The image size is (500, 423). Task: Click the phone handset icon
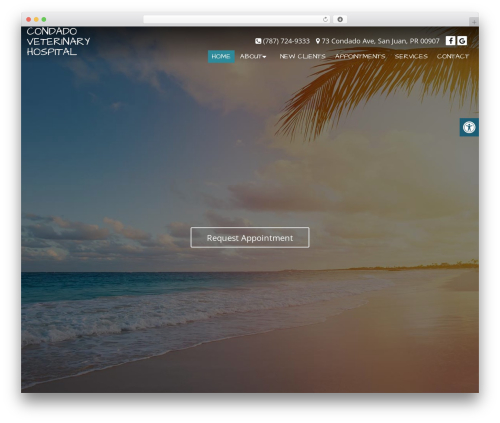pos(258,41)
